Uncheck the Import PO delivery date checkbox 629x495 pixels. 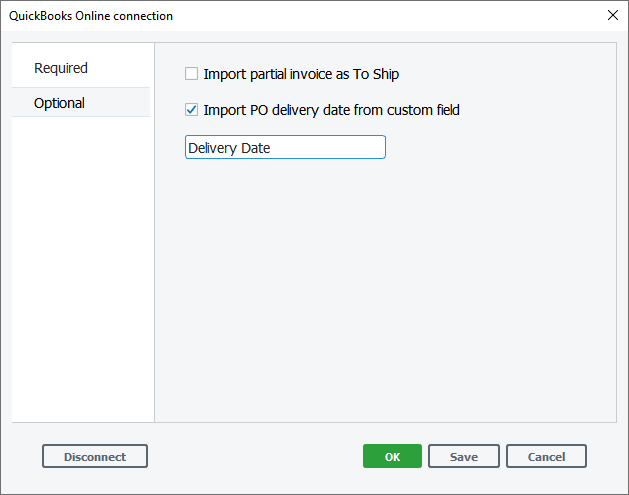[x=192, y=110]
